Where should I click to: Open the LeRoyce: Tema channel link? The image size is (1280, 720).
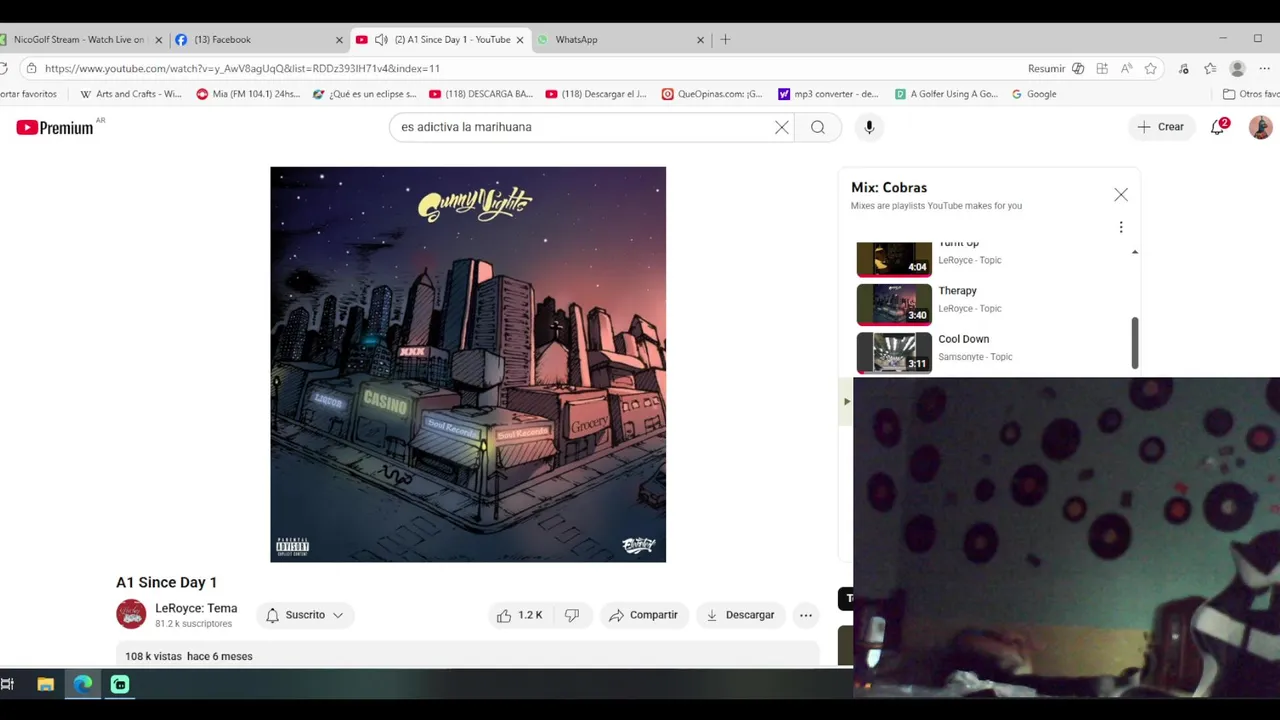tap(196, 608)
